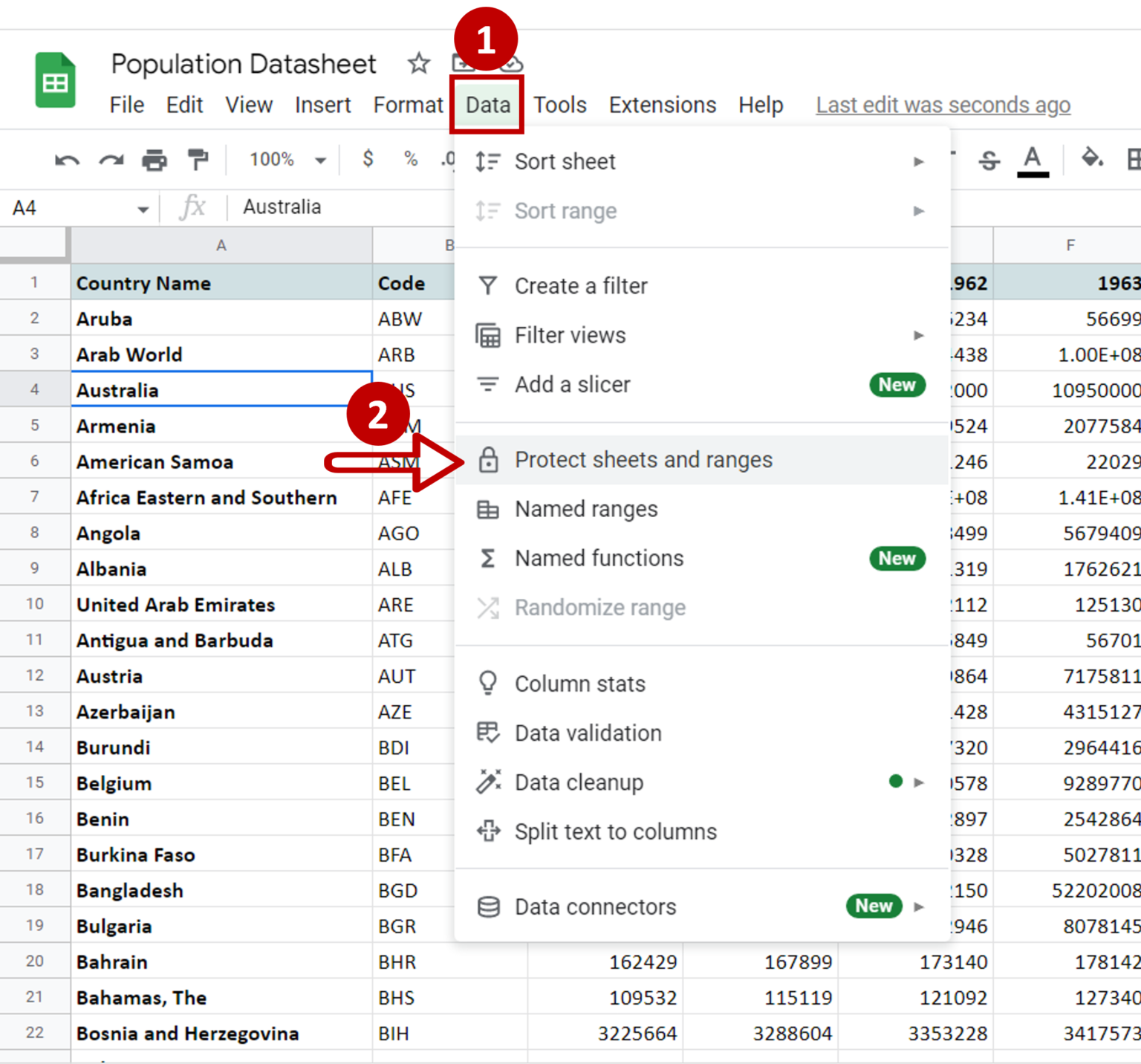Image resolution: width=1141 pixels, height=1064 pixels.
Task: Open the name box dropdown
Action: 143,208
